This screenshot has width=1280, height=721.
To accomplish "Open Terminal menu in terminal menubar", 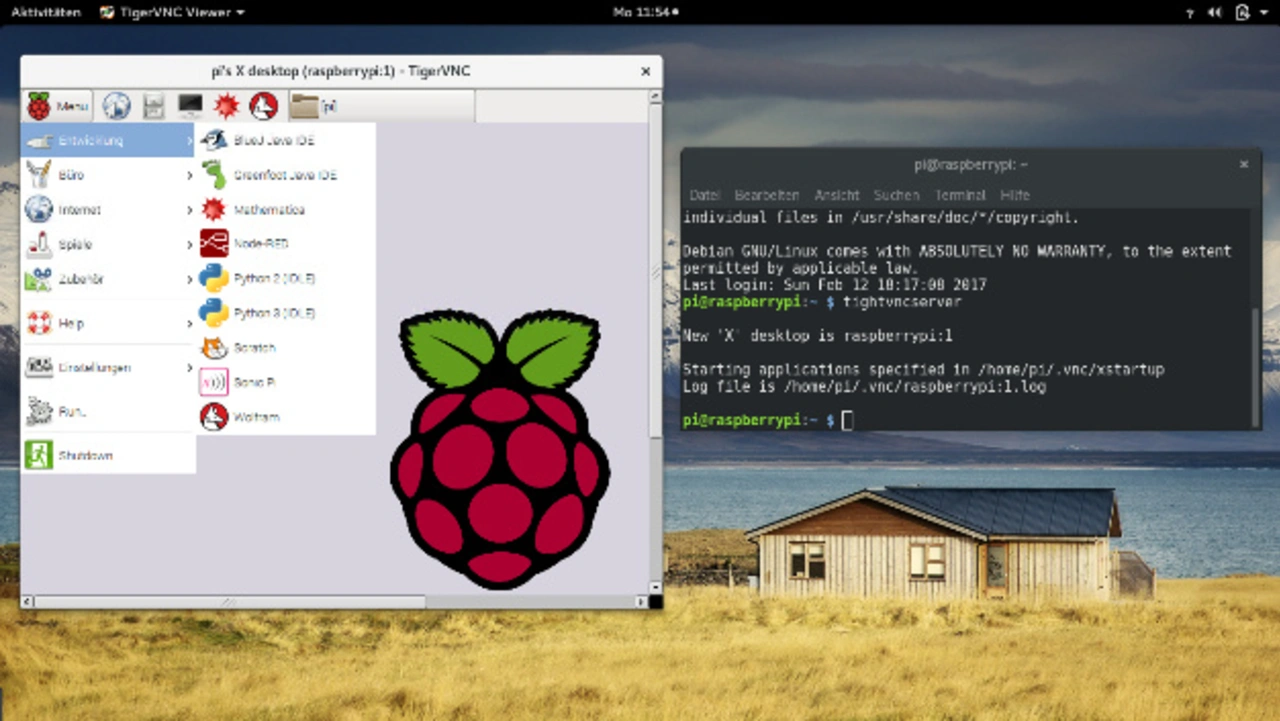I will point(960,195).
